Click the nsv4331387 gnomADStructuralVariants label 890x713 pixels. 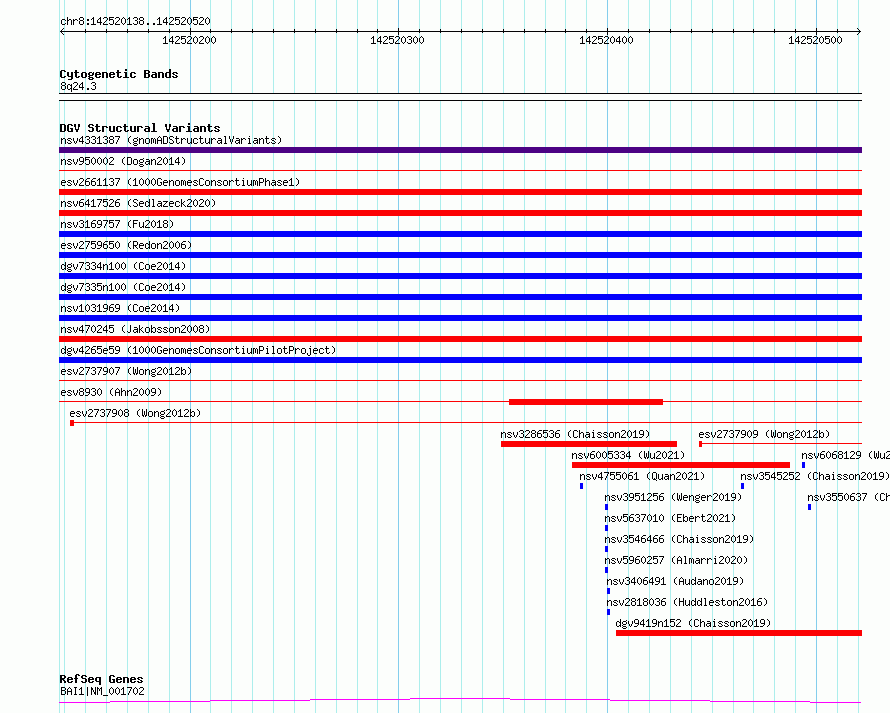(x=171, y=140)
